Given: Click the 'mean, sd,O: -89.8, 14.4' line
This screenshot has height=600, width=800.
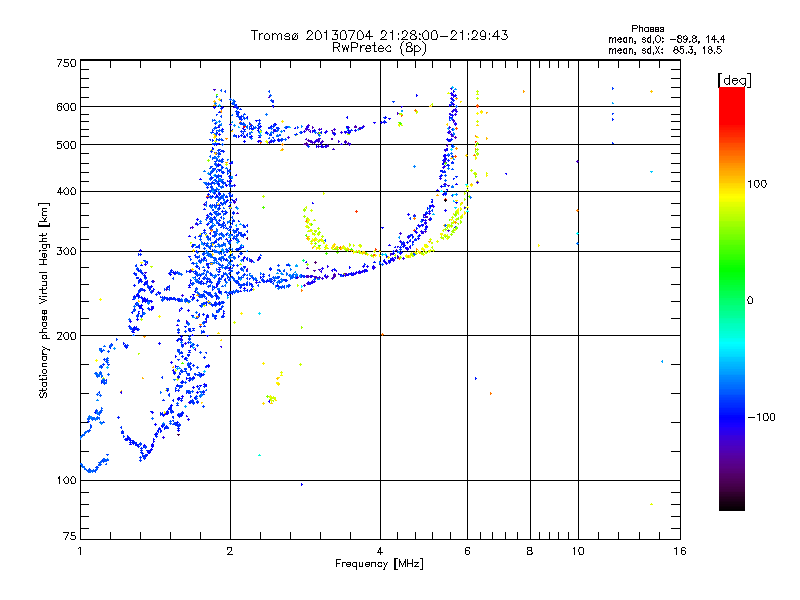Looking at the screenshot, I should (x=666, y=39).
